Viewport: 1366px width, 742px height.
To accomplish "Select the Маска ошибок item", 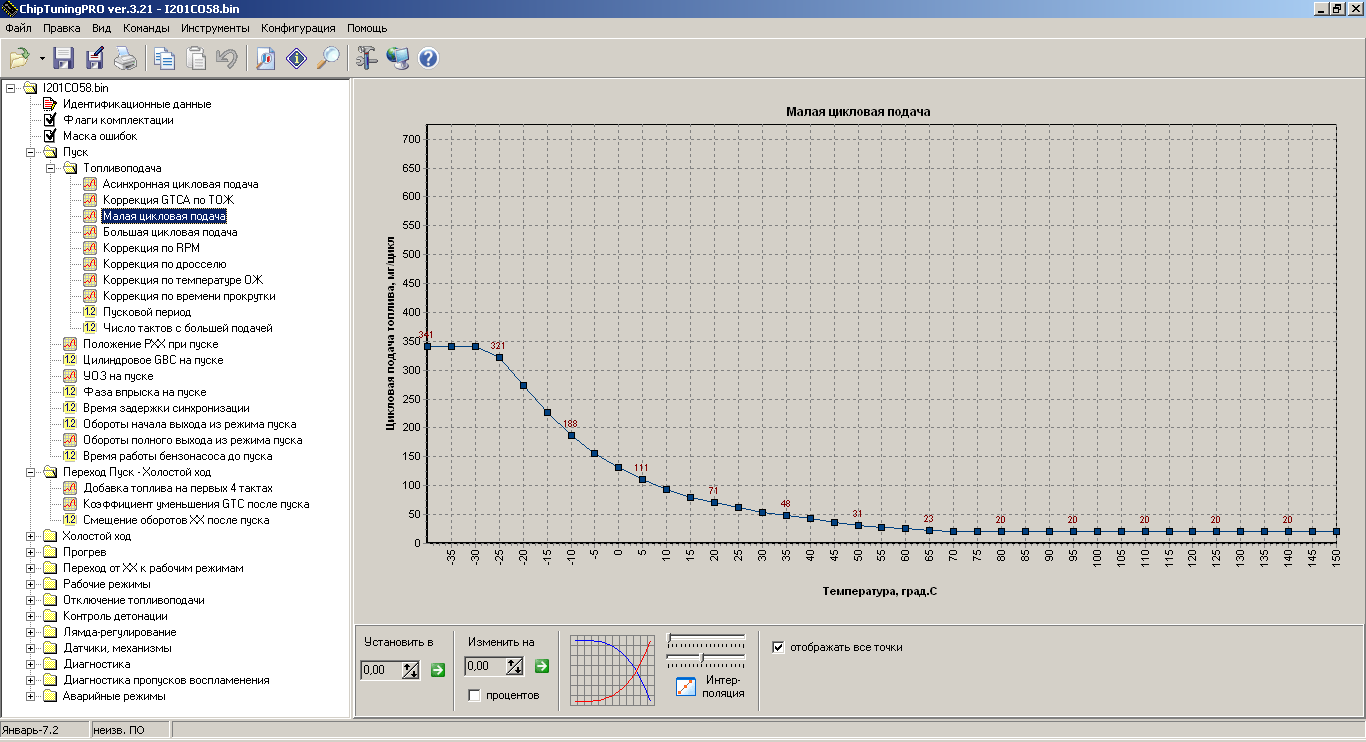I will coord(100,136).
